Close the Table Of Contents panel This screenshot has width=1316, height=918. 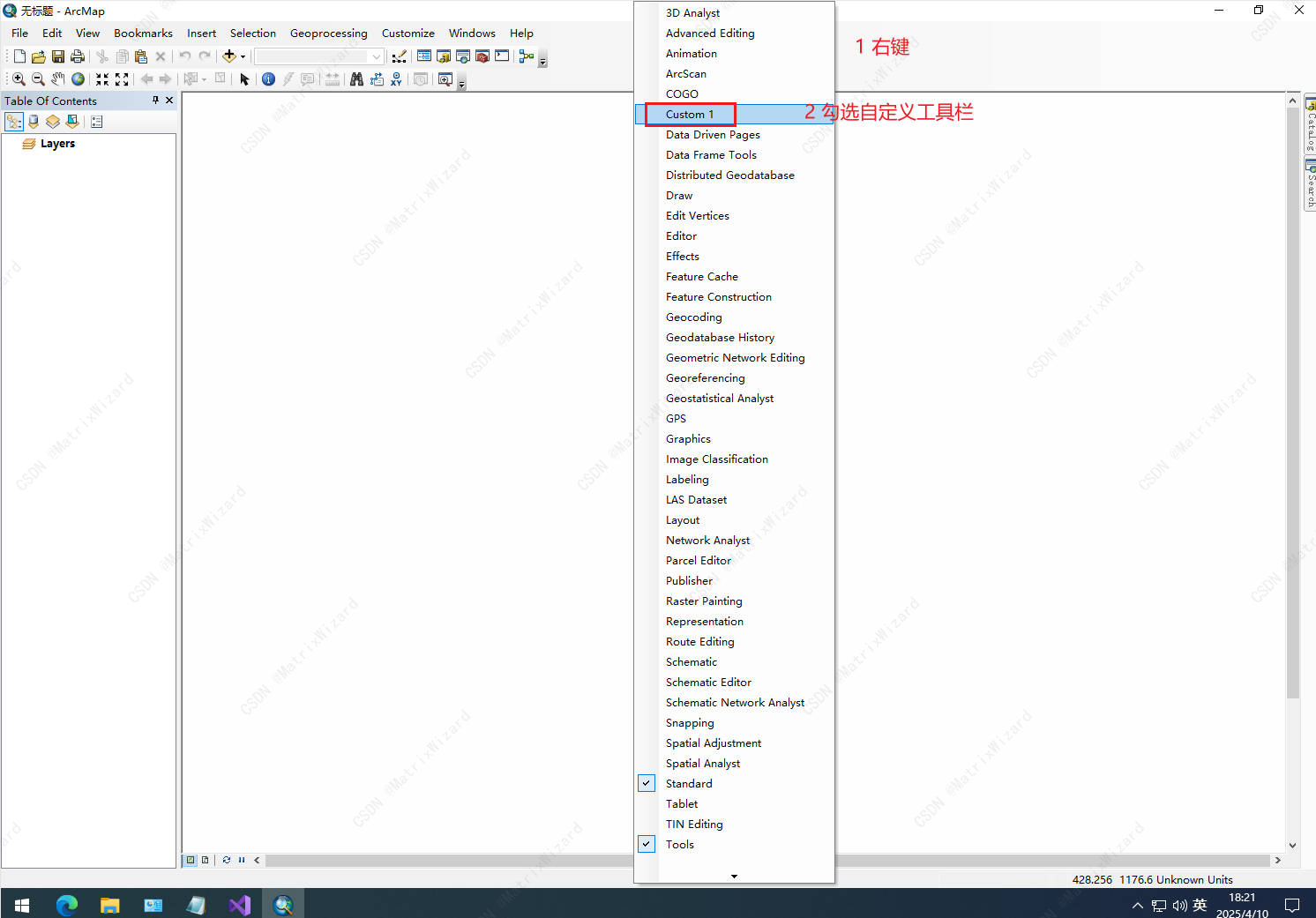[169, 101]
